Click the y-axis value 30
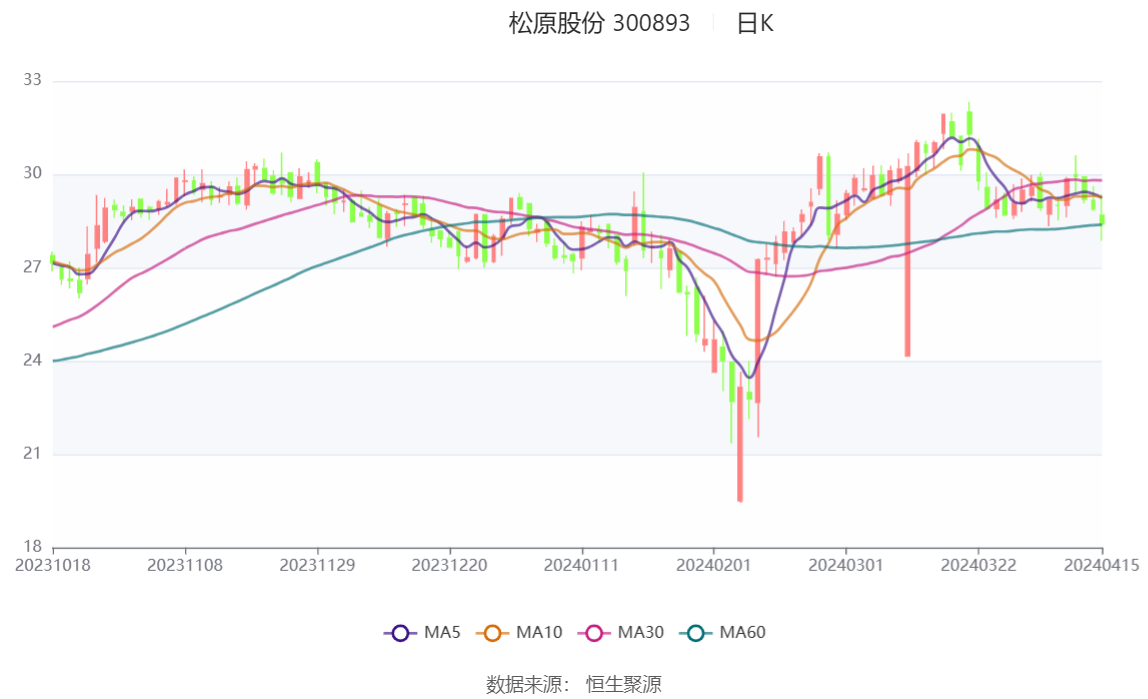 click(32, 173)
